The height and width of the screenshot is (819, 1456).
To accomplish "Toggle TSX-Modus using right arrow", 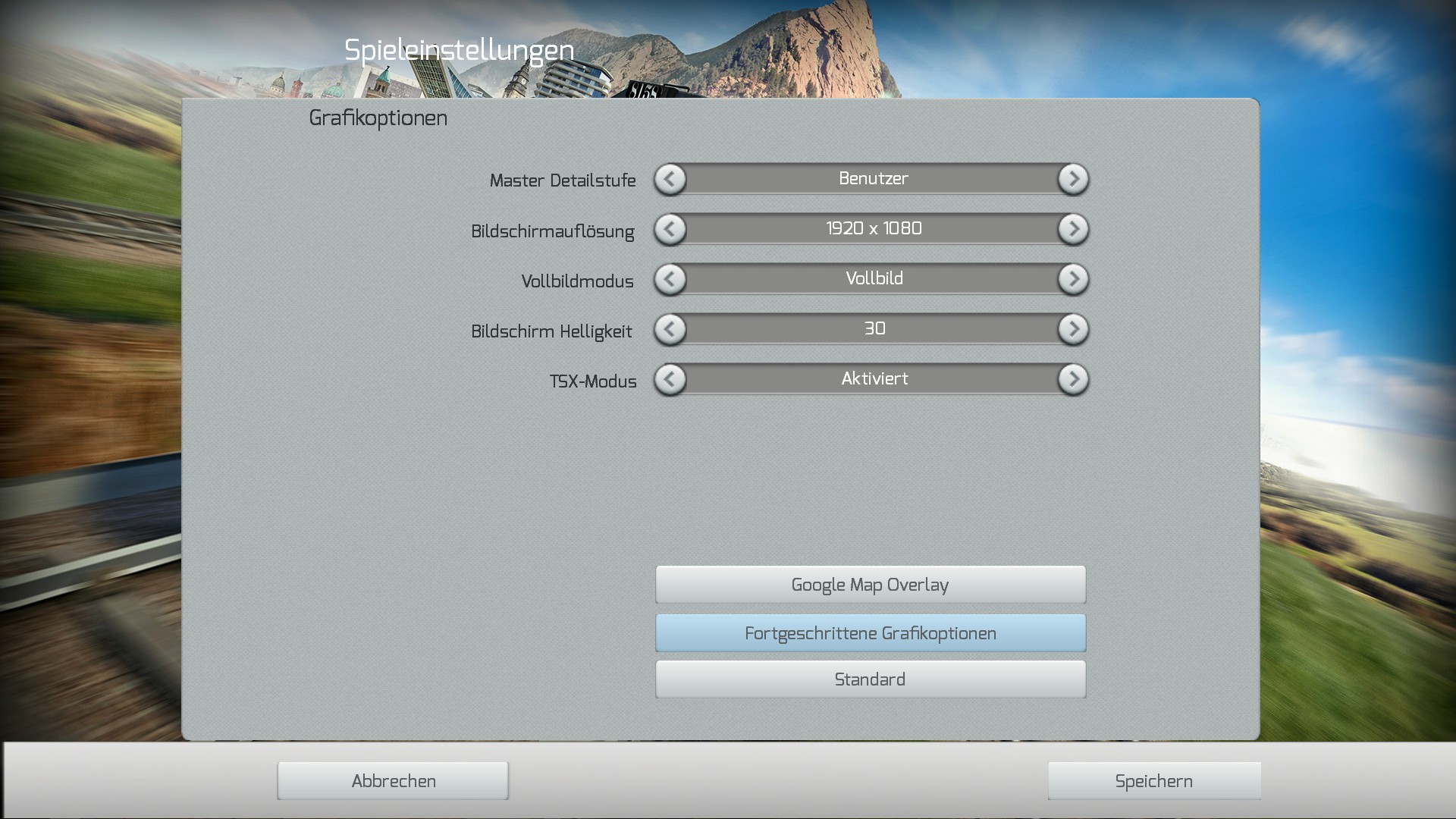I will click(x=1073, y=380).
